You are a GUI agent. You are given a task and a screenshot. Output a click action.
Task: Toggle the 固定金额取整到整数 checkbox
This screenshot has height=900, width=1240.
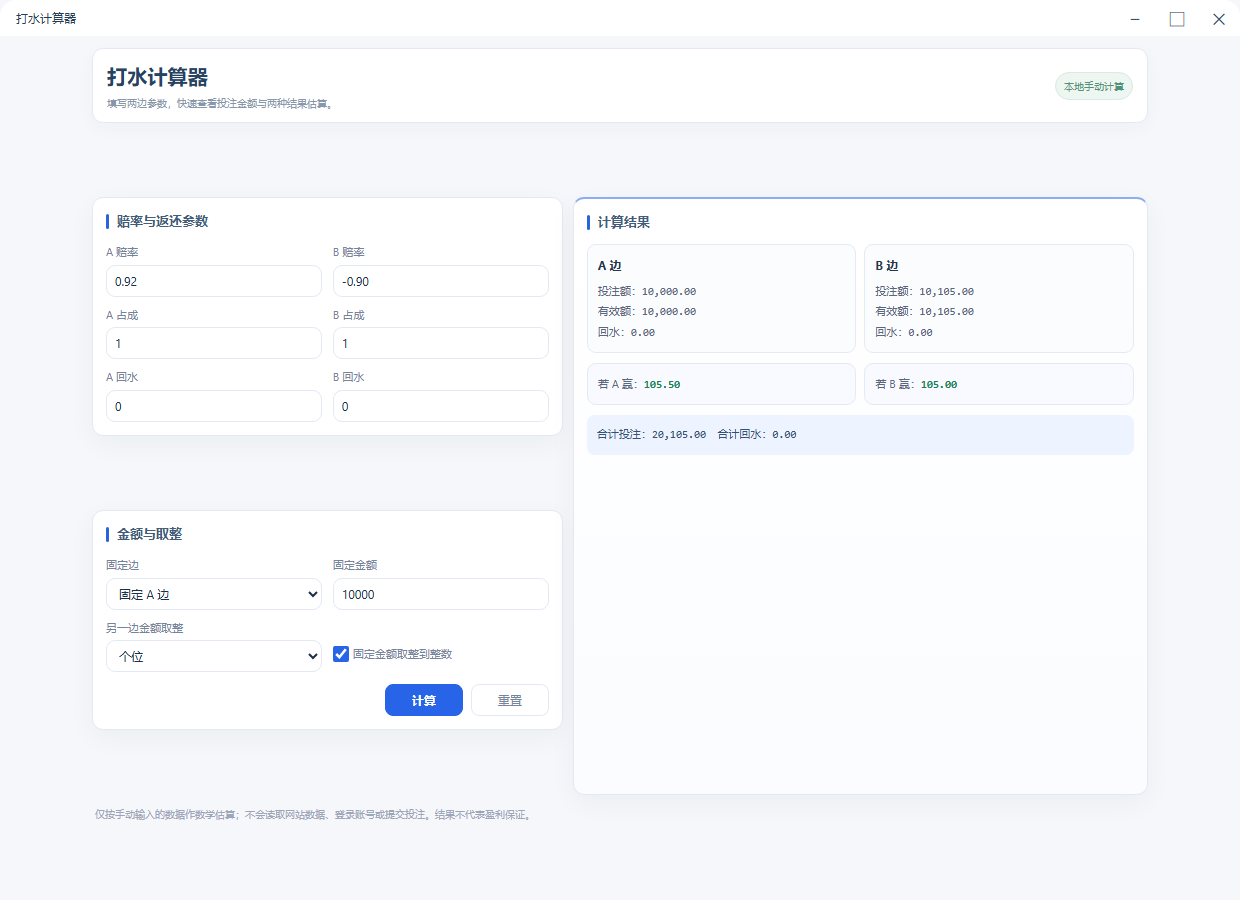point(341,654)
